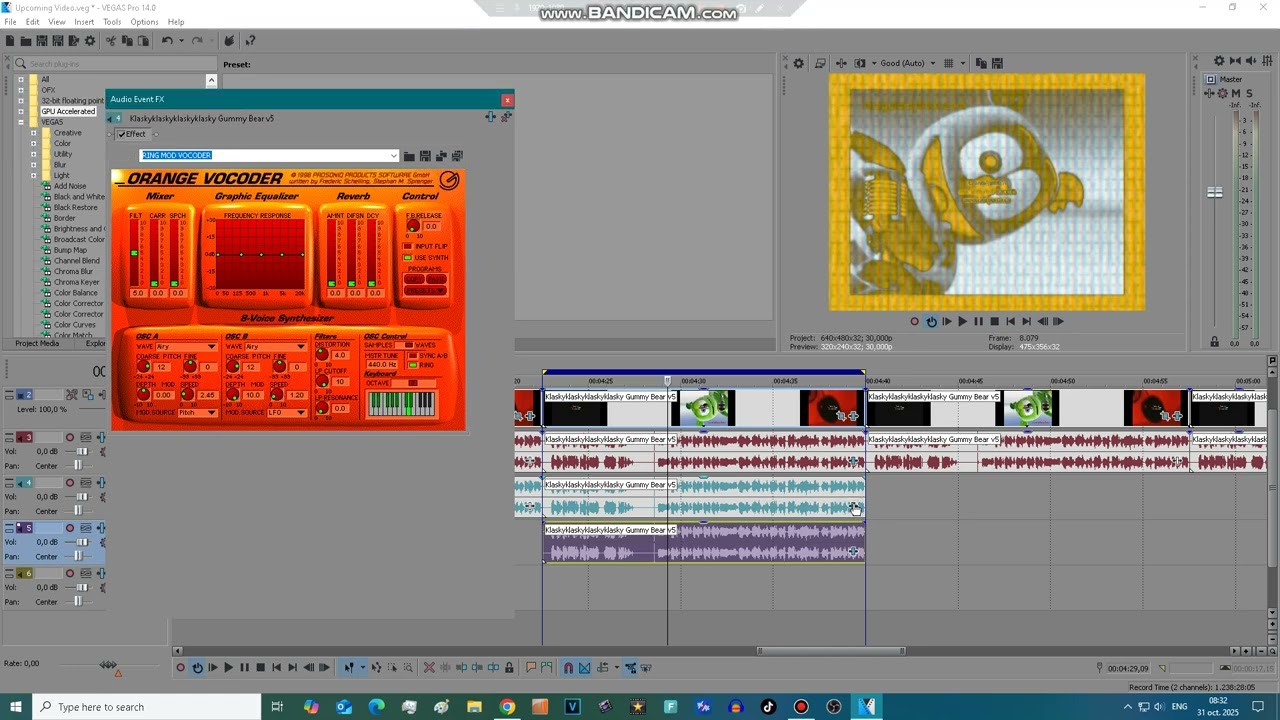
Task: Click the PASTE program button on vocoder
Action: point(436,279)
